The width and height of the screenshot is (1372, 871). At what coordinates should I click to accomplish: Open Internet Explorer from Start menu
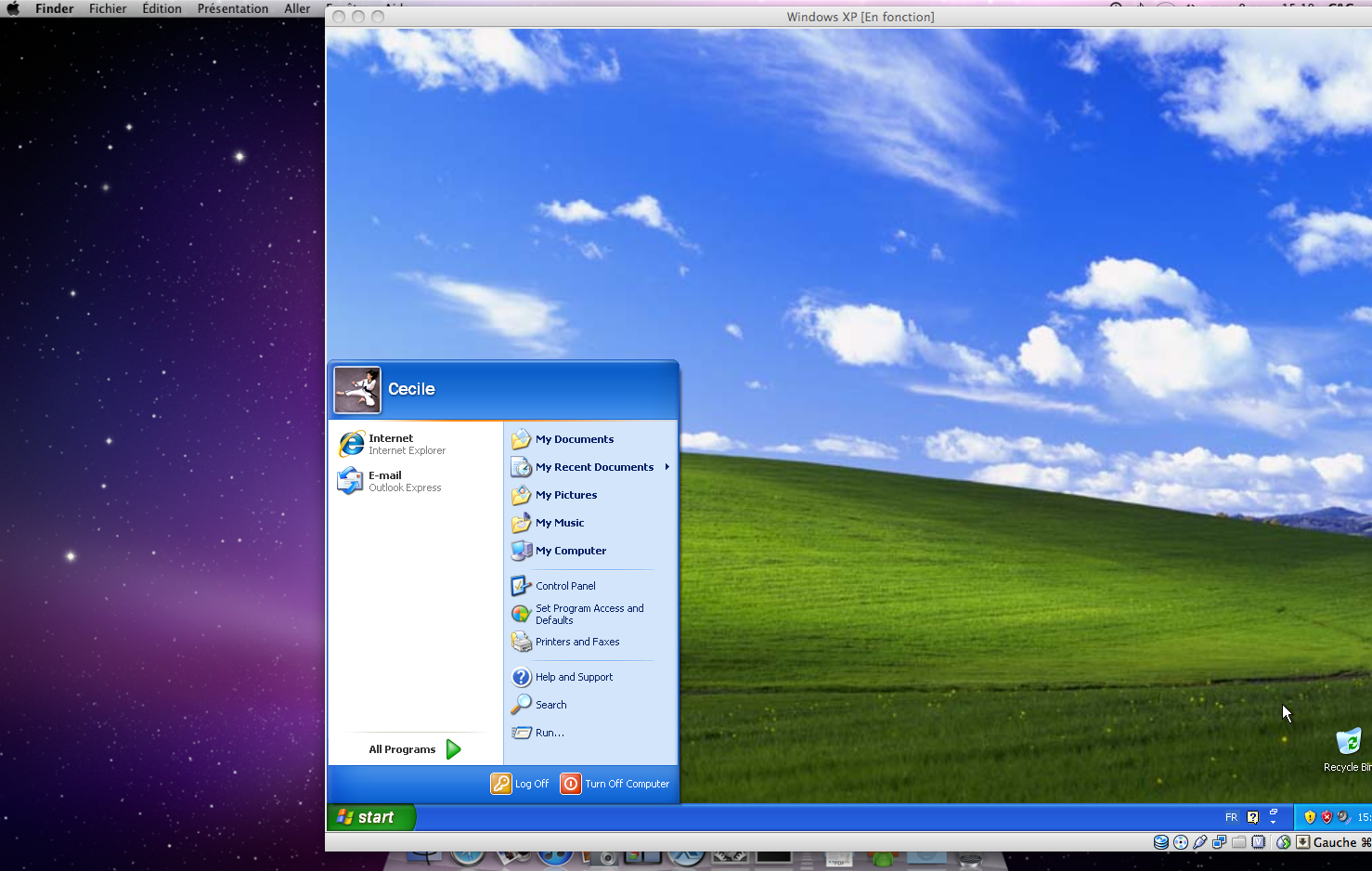click(x=391, y=444)
